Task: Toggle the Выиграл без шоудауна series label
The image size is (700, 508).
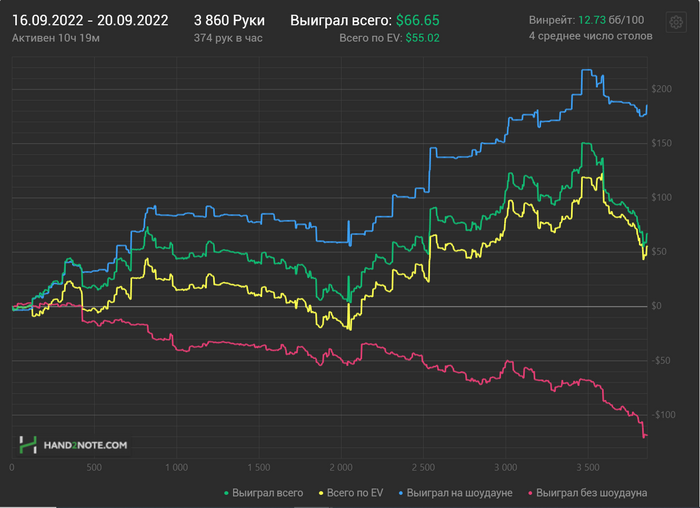Action: click(592, 493)
